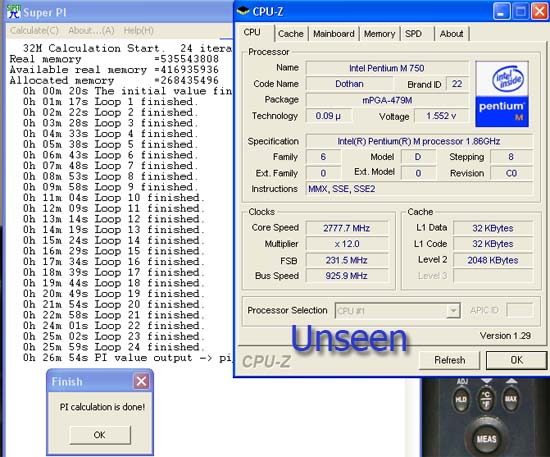Minimize the CPU-Z window
This screenshot has width=550, height=457.
pyautogui.click(x=501, y=12)
